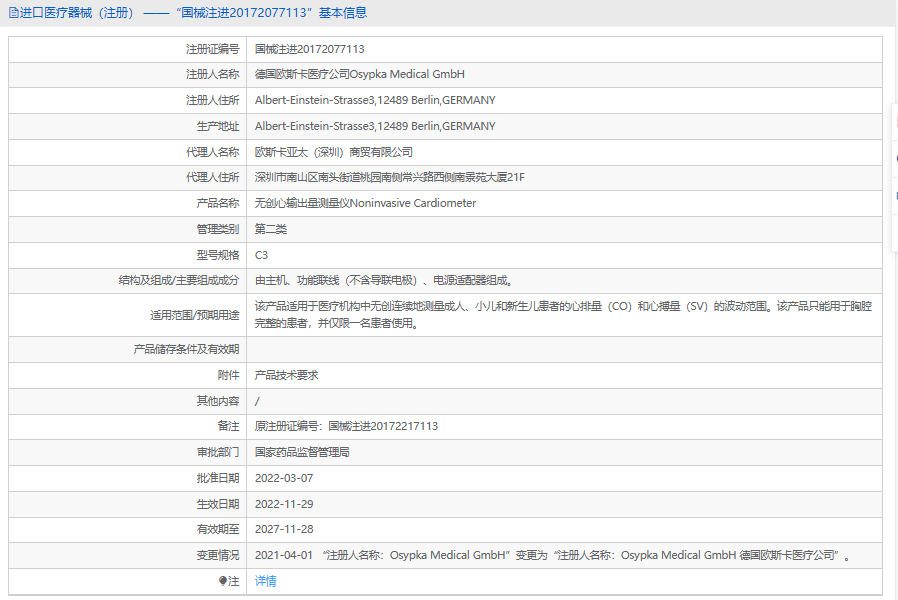Select the 审批部门 label
898x600 pixels.
tap(218, 452)
